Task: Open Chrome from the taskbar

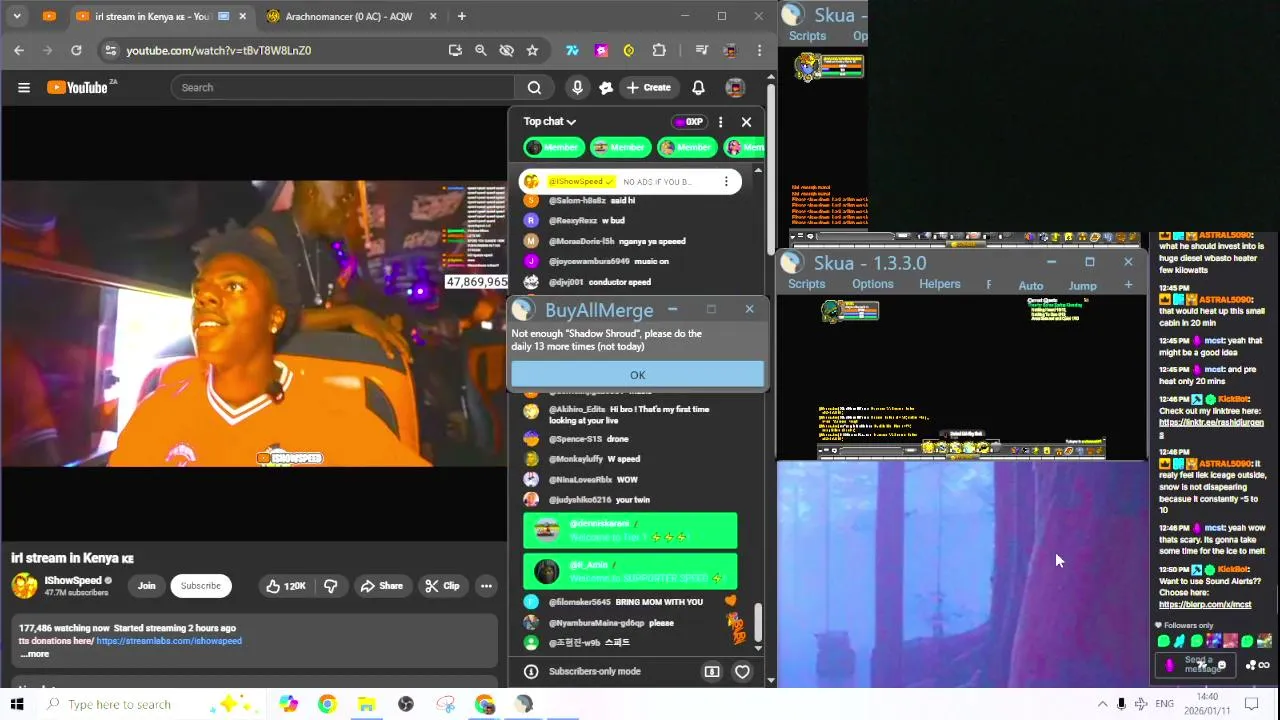Action: (x=327, y=704)
